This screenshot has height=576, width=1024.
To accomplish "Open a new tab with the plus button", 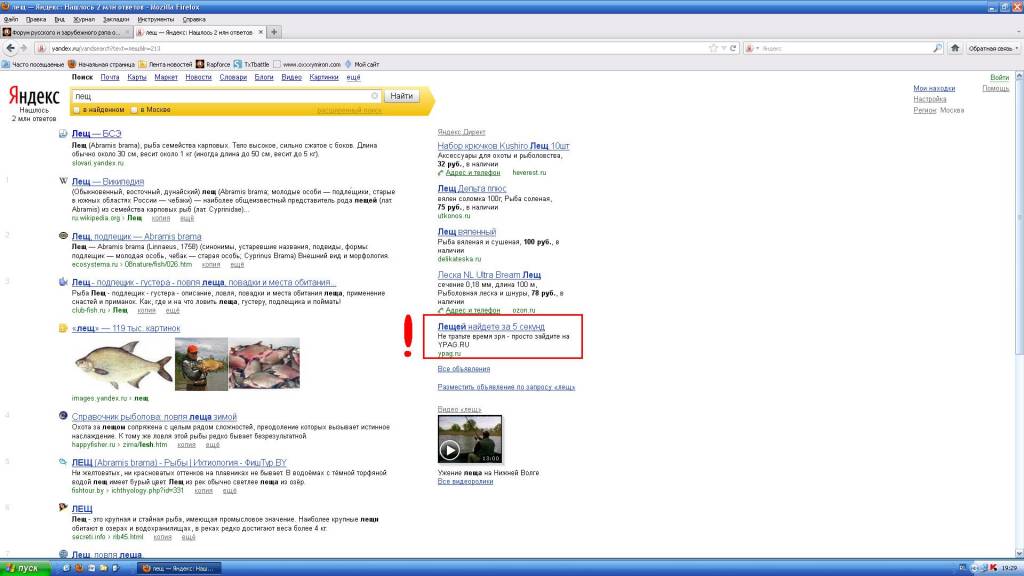I will tap(274, 32).
